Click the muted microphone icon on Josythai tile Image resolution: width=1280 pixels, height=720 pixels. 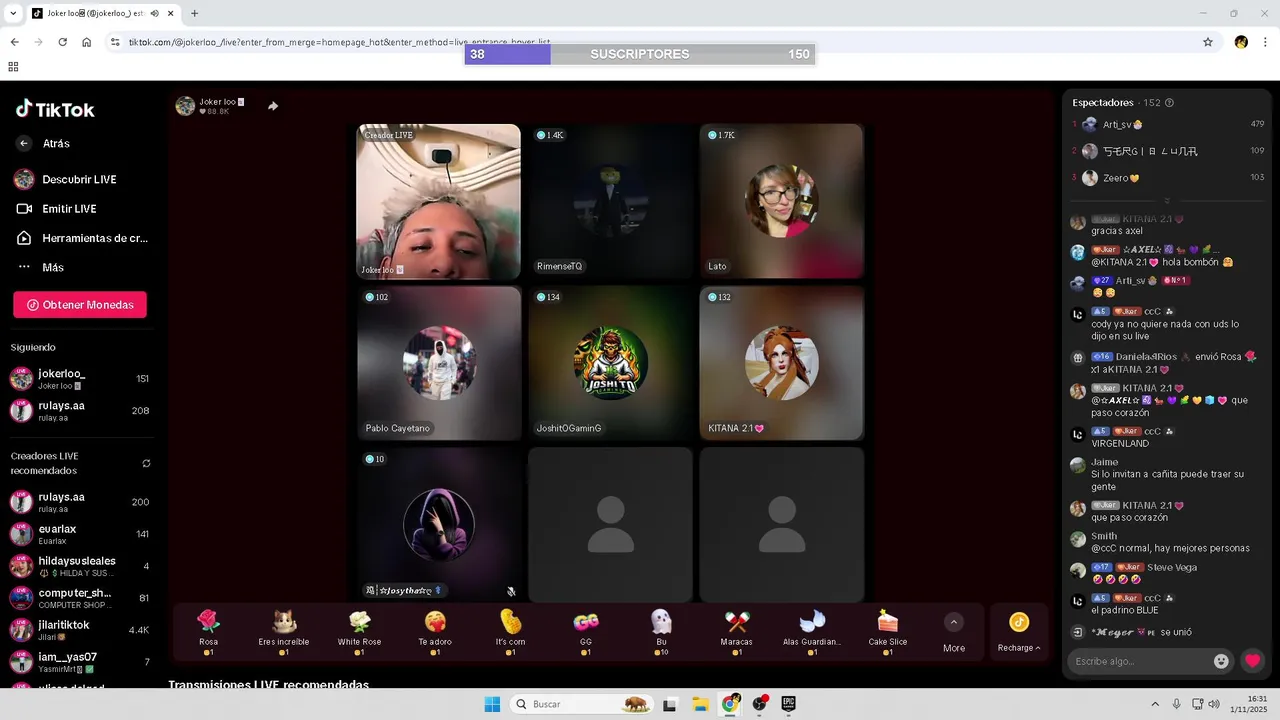511,591
